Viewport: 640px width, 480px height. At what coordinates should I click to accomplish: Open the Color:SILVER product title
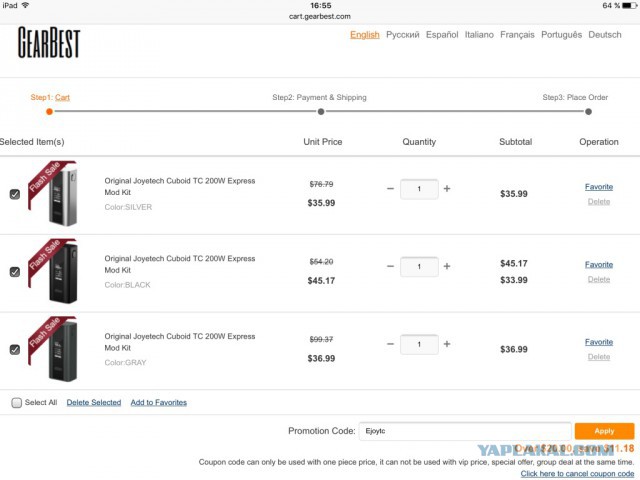(x=180, y=186)
